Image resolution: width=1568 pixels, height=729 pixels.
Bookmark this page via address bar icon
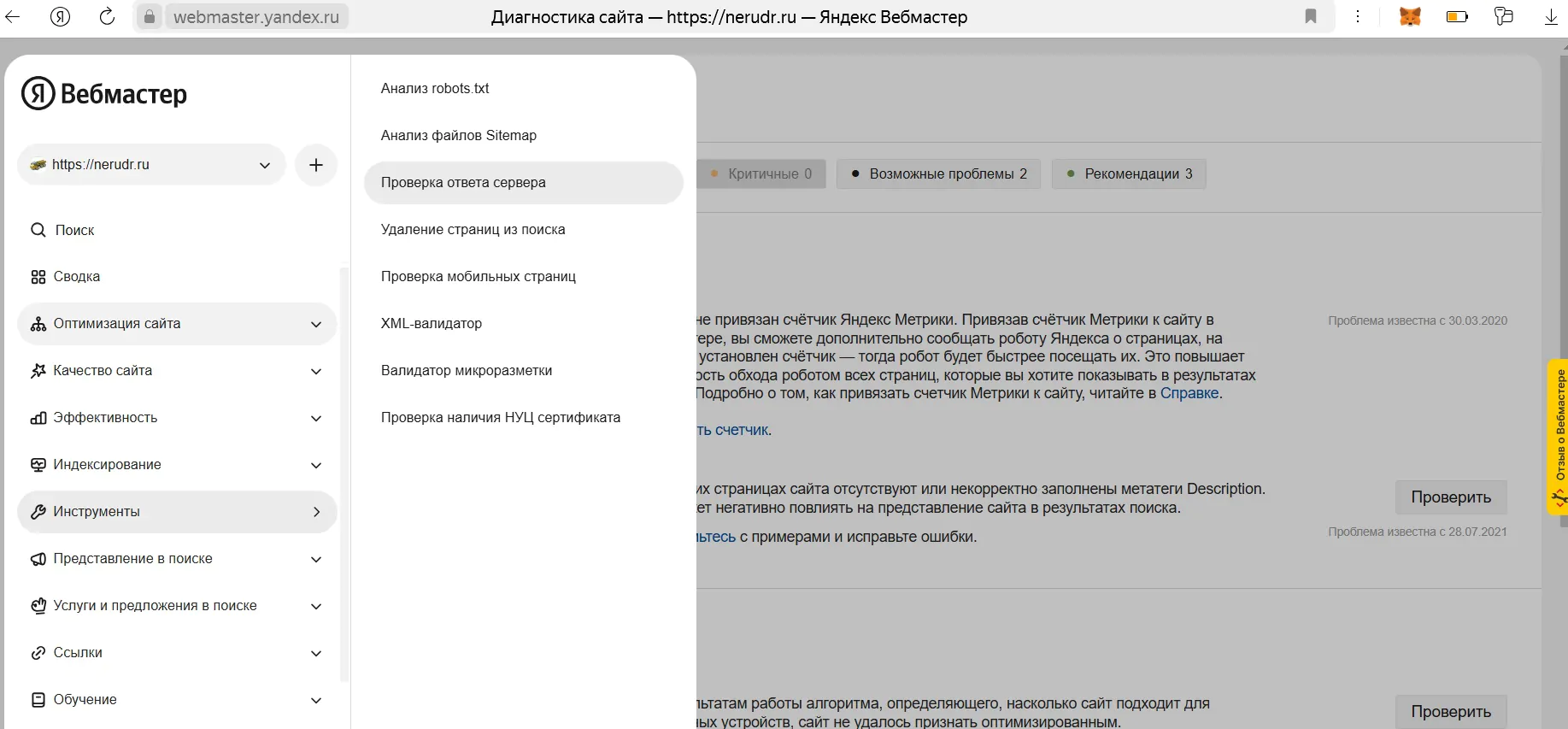click(1311, 16)
